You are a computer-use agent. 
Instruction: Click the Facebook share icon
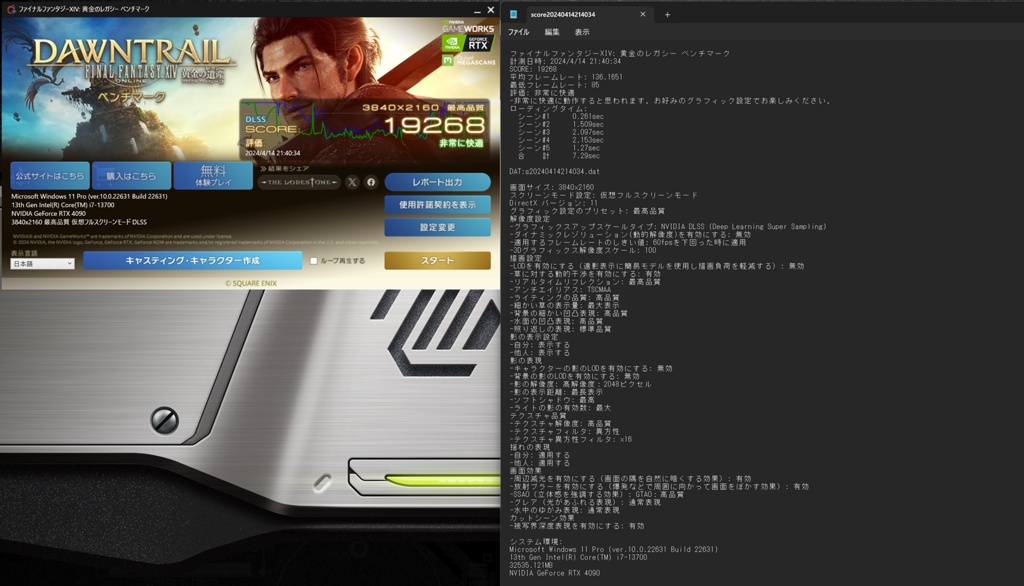(x=371, y=182)
